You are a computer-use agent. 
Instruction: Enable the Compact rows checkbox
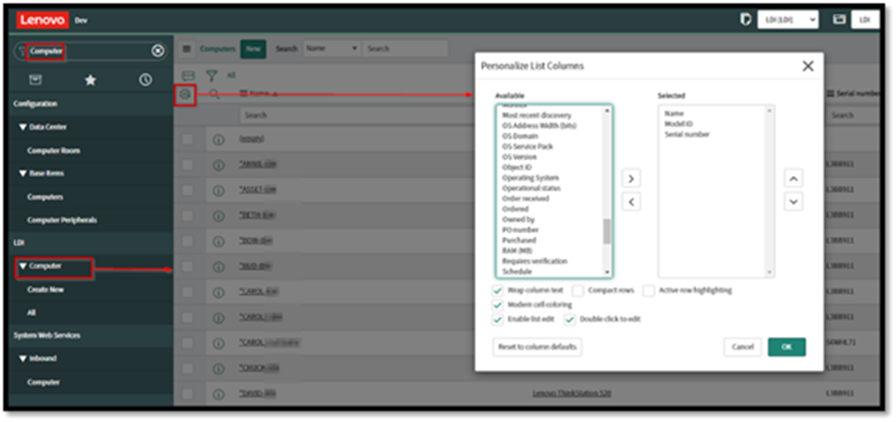point(578,290)
